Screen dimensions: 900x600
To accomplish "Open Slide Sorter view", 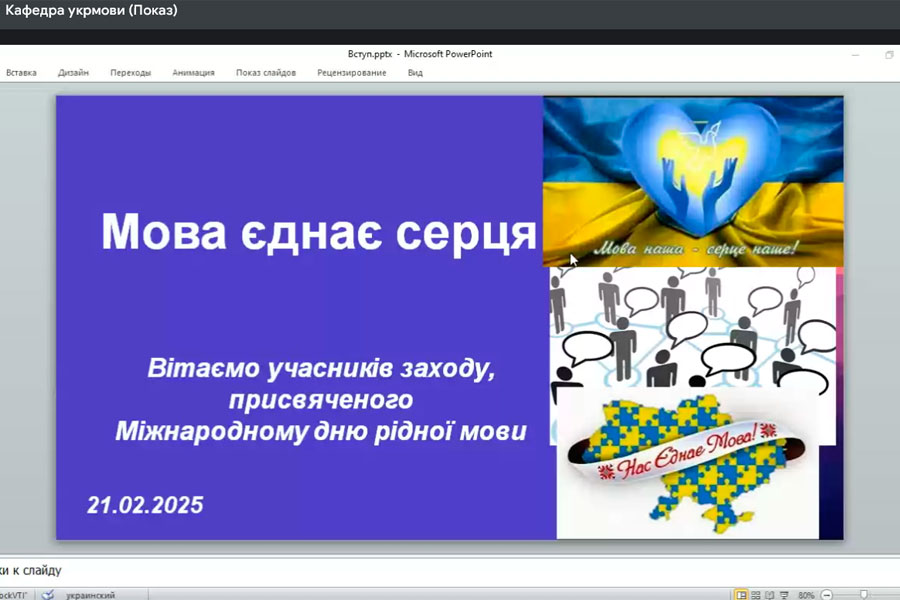I will coord(756,594).
